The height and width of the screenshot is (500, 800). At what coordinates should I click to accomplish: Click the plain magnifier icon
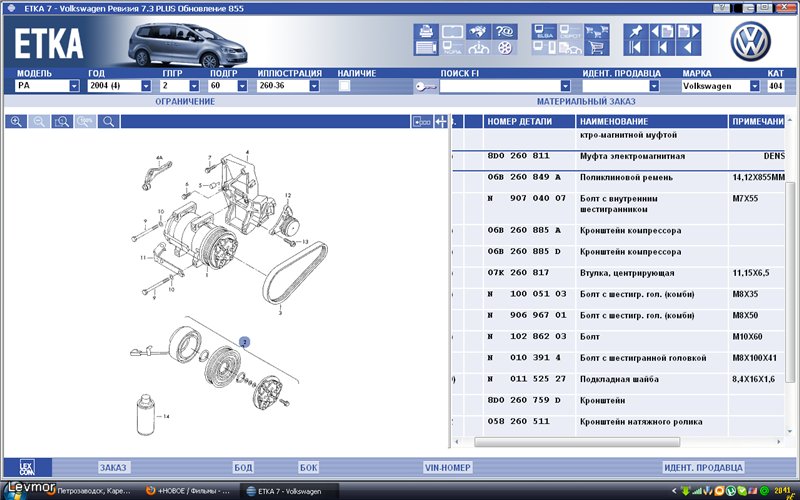coord(109,121)
